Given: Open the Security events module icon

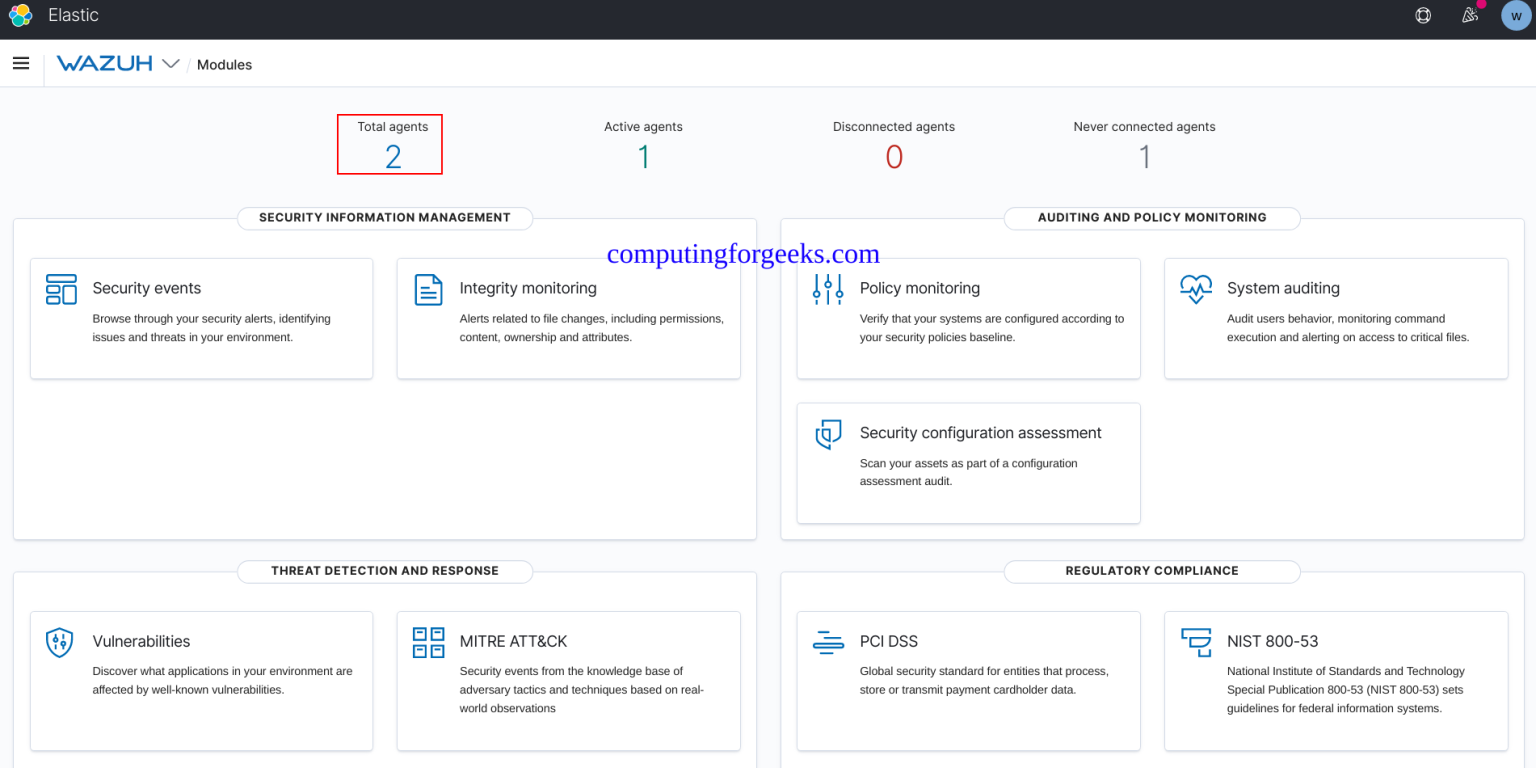Looking at the screenshot, I should point(60,289).
